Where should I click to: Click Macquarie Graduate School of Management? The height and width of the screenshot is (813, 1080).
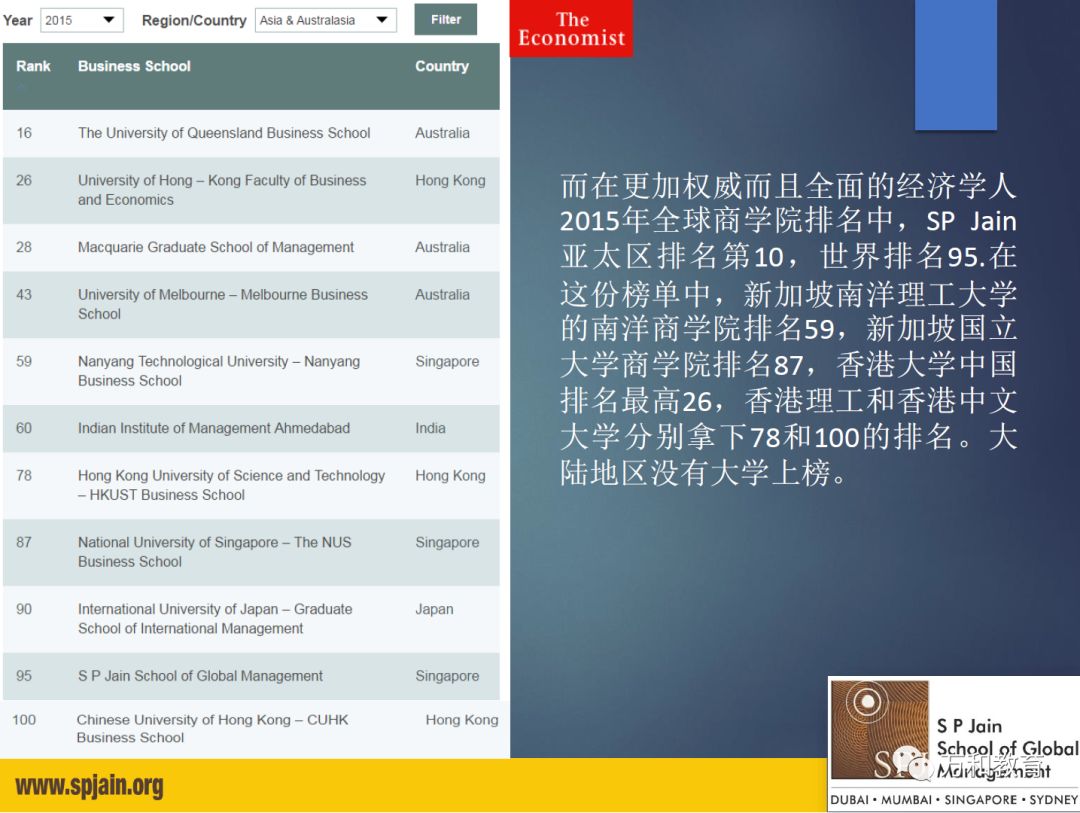(216, 247)
